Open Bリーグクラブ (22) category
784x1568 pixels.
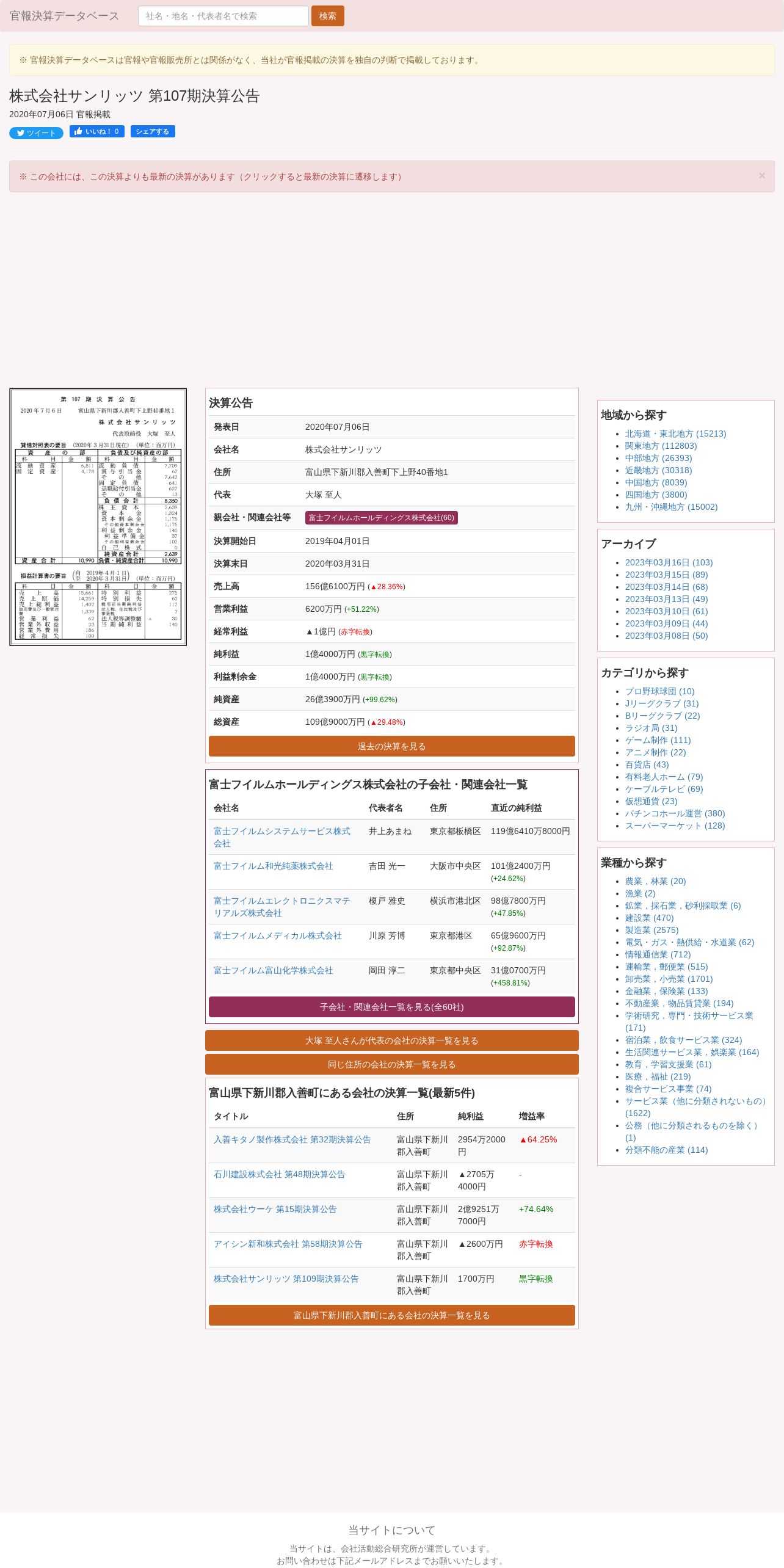point(662,716)
